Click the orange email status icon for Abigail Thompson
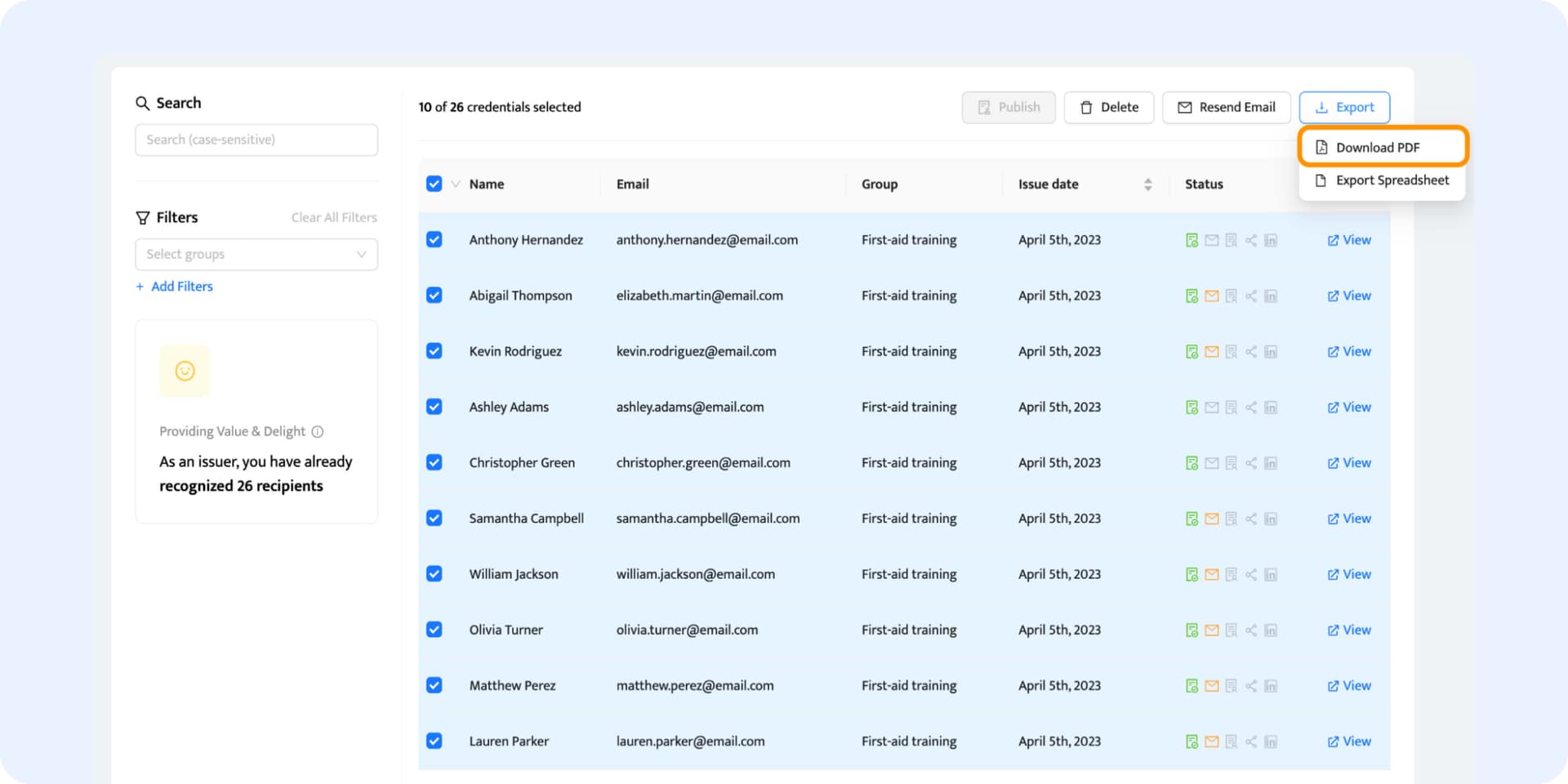Image resolution: width=1568 pixels, height=784 pixels. (x=1211, y=296)
